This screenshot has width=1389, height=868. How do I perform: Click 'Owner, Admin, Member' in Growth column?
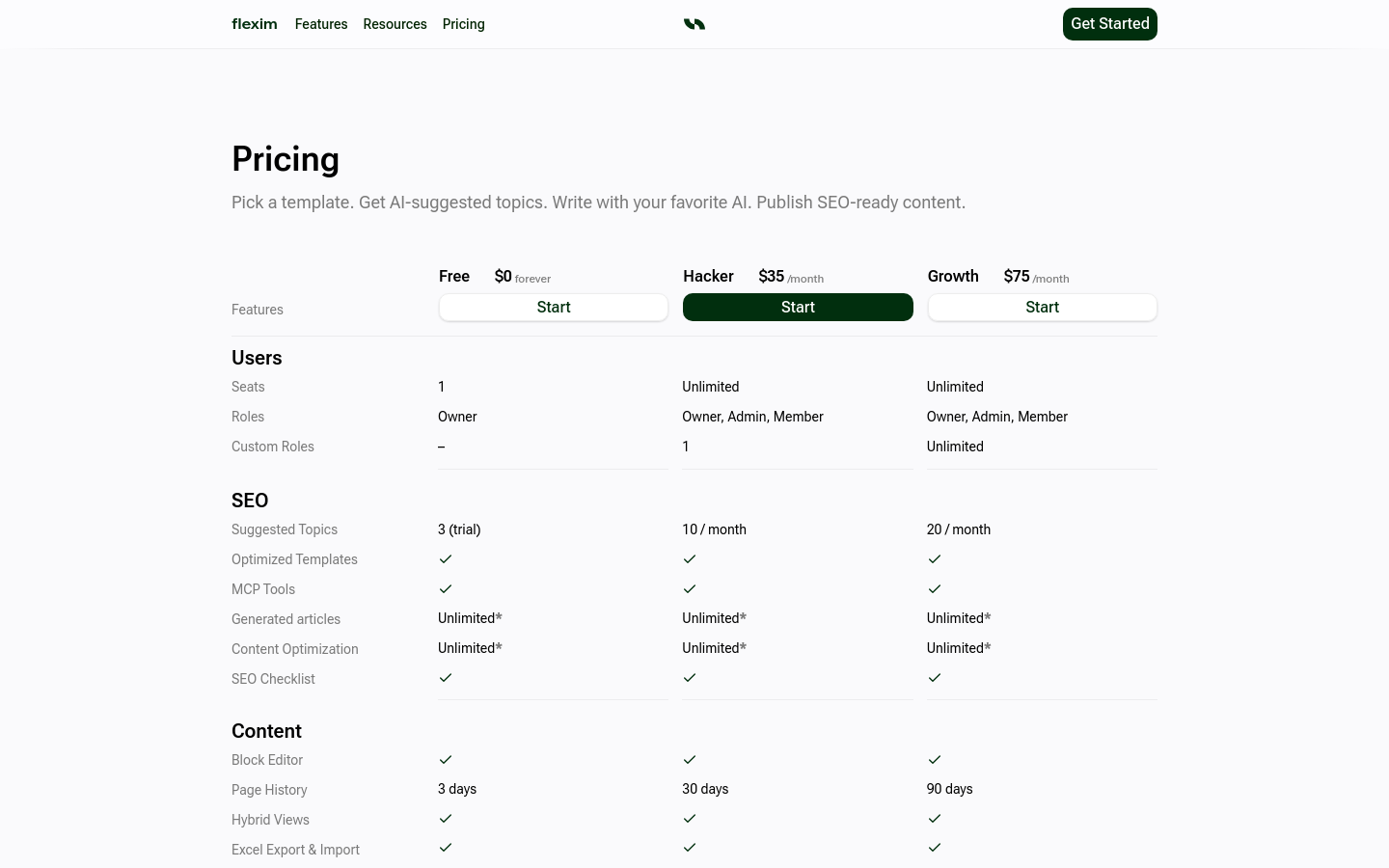tap(997, 417)
